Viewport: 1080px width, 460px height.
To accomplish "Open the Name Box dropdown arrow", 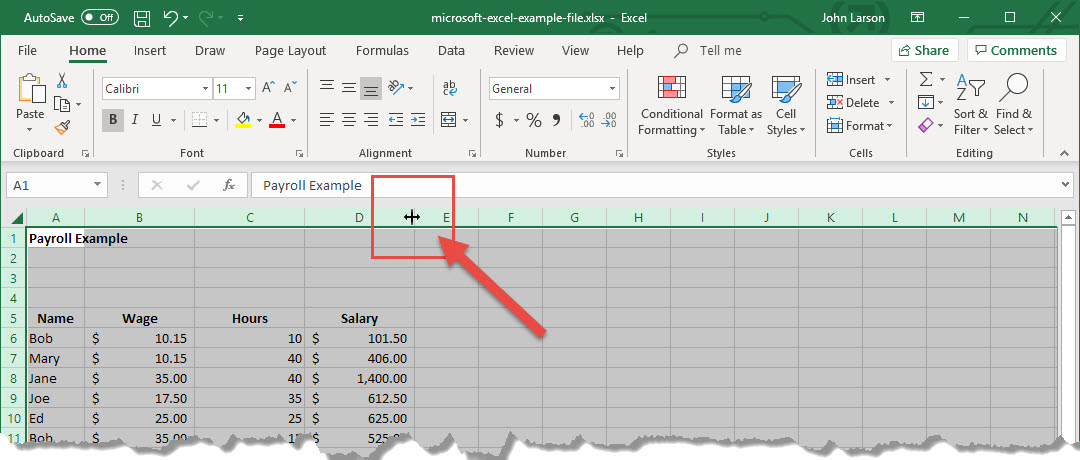I will 97,185.
